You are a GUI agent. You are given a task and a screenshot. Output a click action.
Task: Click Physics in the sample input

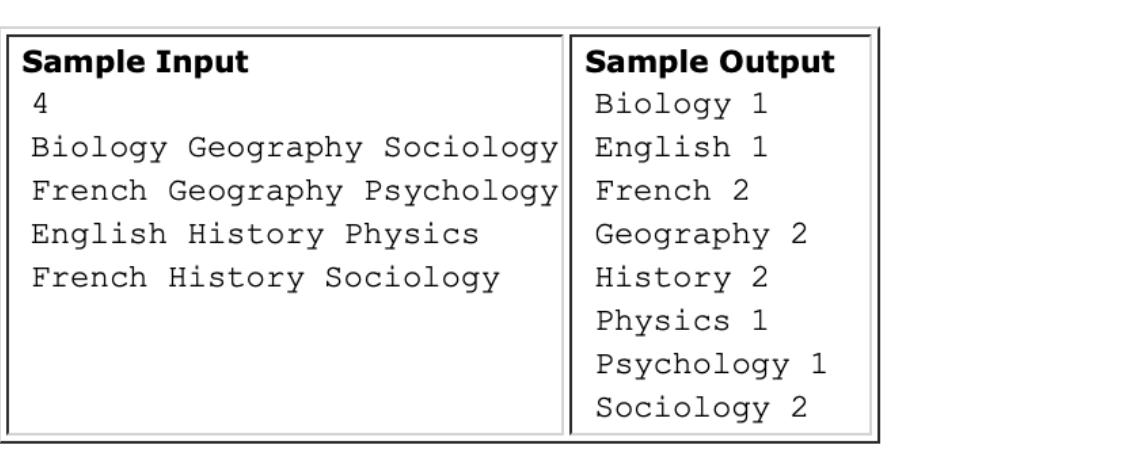coord(412,235)
